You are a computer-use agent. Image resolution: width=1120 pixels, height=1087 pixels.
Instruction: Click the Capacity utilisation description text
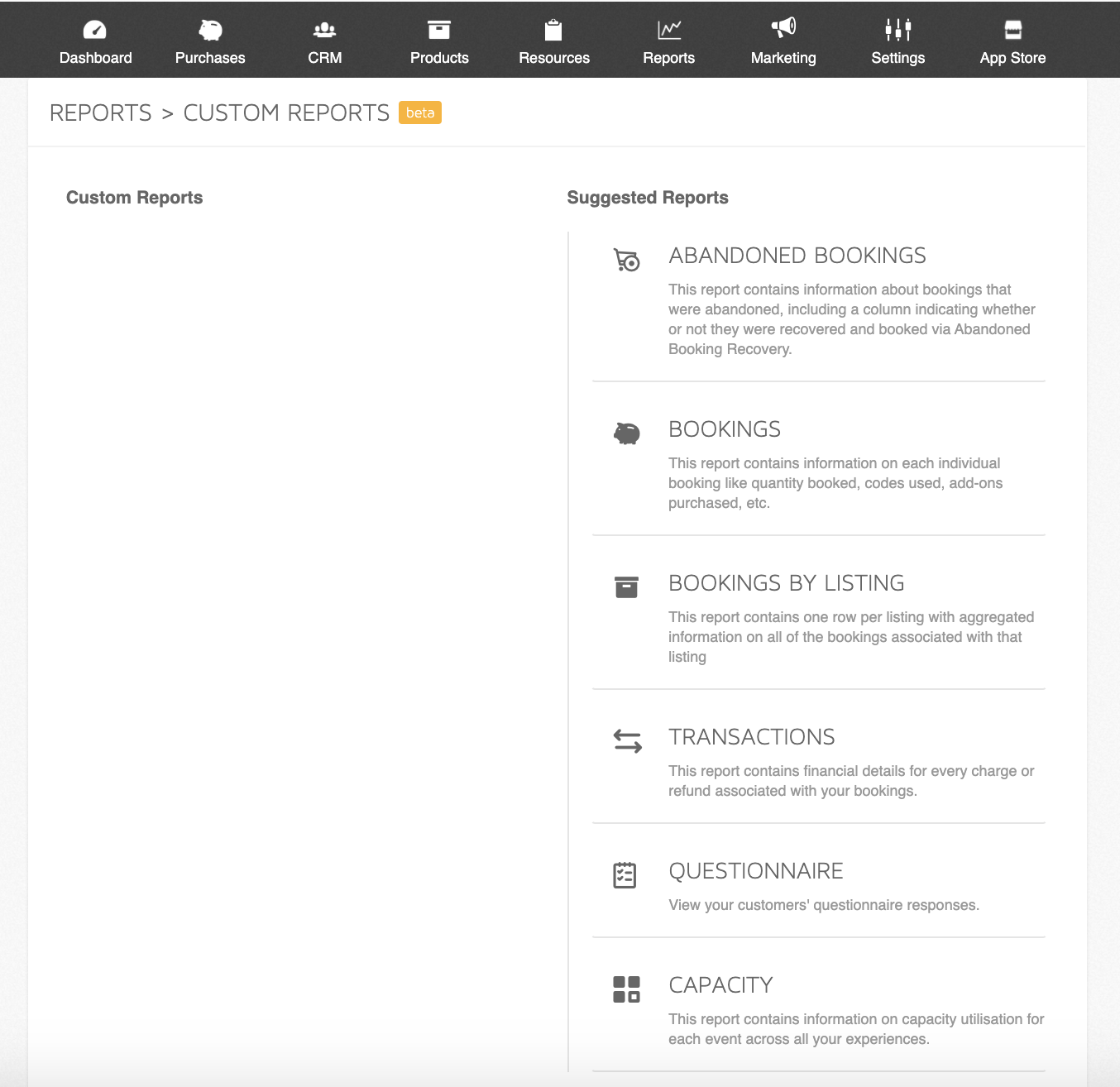(856, 1029)
